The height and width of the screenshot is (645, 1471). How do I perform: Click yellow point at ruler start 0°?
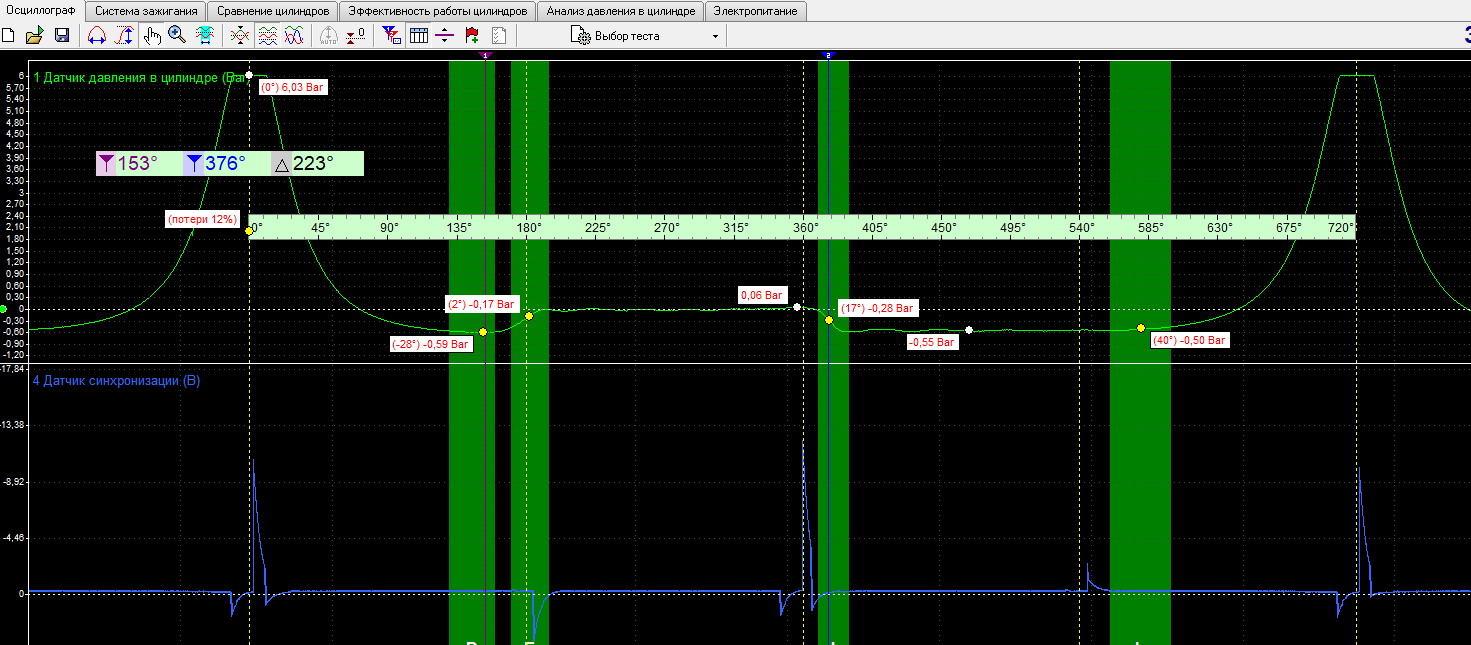(249, 231)
